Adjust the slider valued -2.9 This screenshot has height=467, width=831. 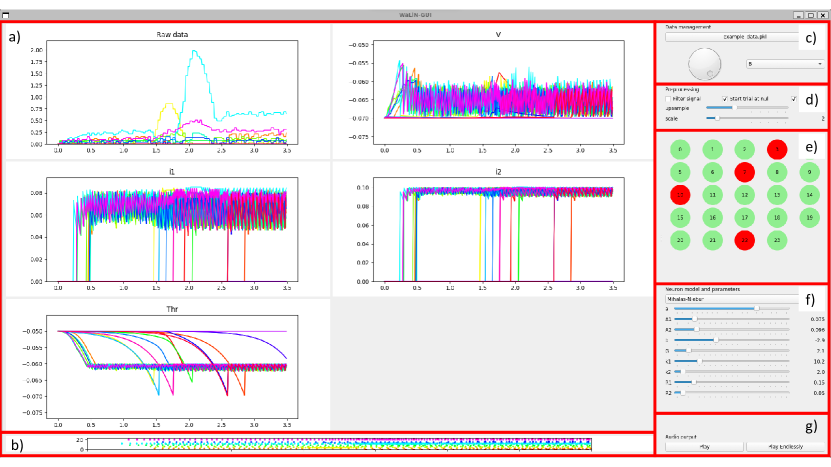click(x=731, y=340)
